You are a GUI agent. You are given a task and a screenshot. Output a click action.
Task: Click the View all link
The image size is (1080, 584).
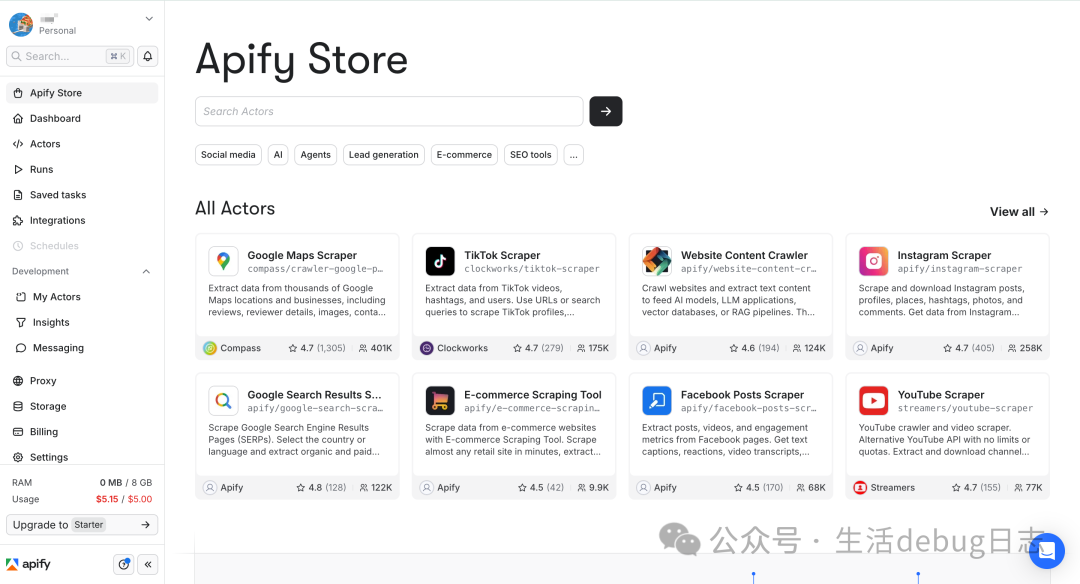[1019, 212]
